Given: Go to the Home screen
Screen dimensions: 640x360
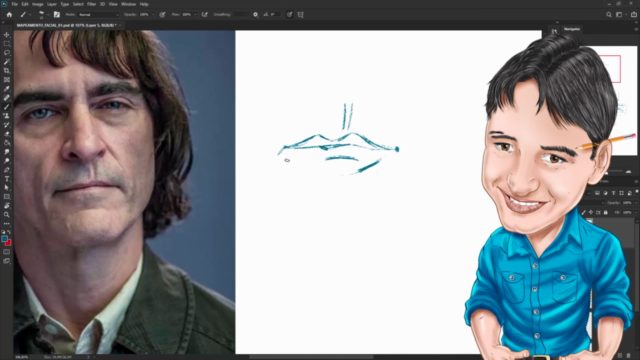Looking at the screenshot, I should (x=9, y=15).
